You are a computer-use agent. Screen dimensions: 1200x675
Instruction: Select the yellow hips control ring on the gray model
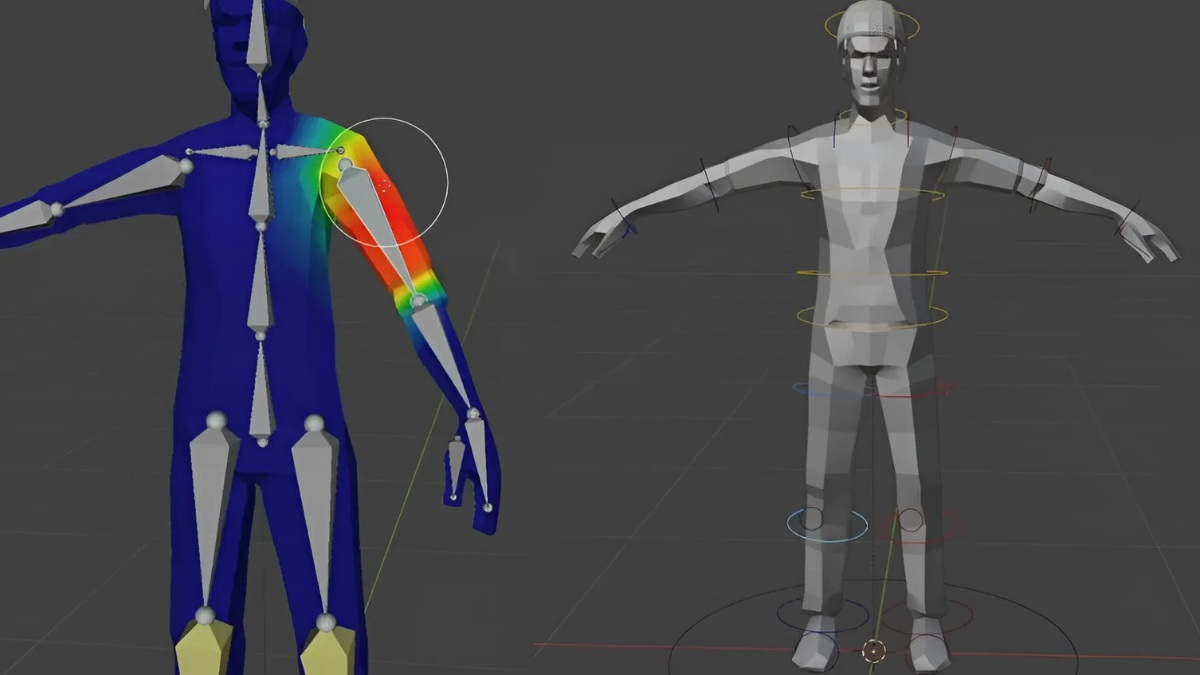tap(872, 318)
